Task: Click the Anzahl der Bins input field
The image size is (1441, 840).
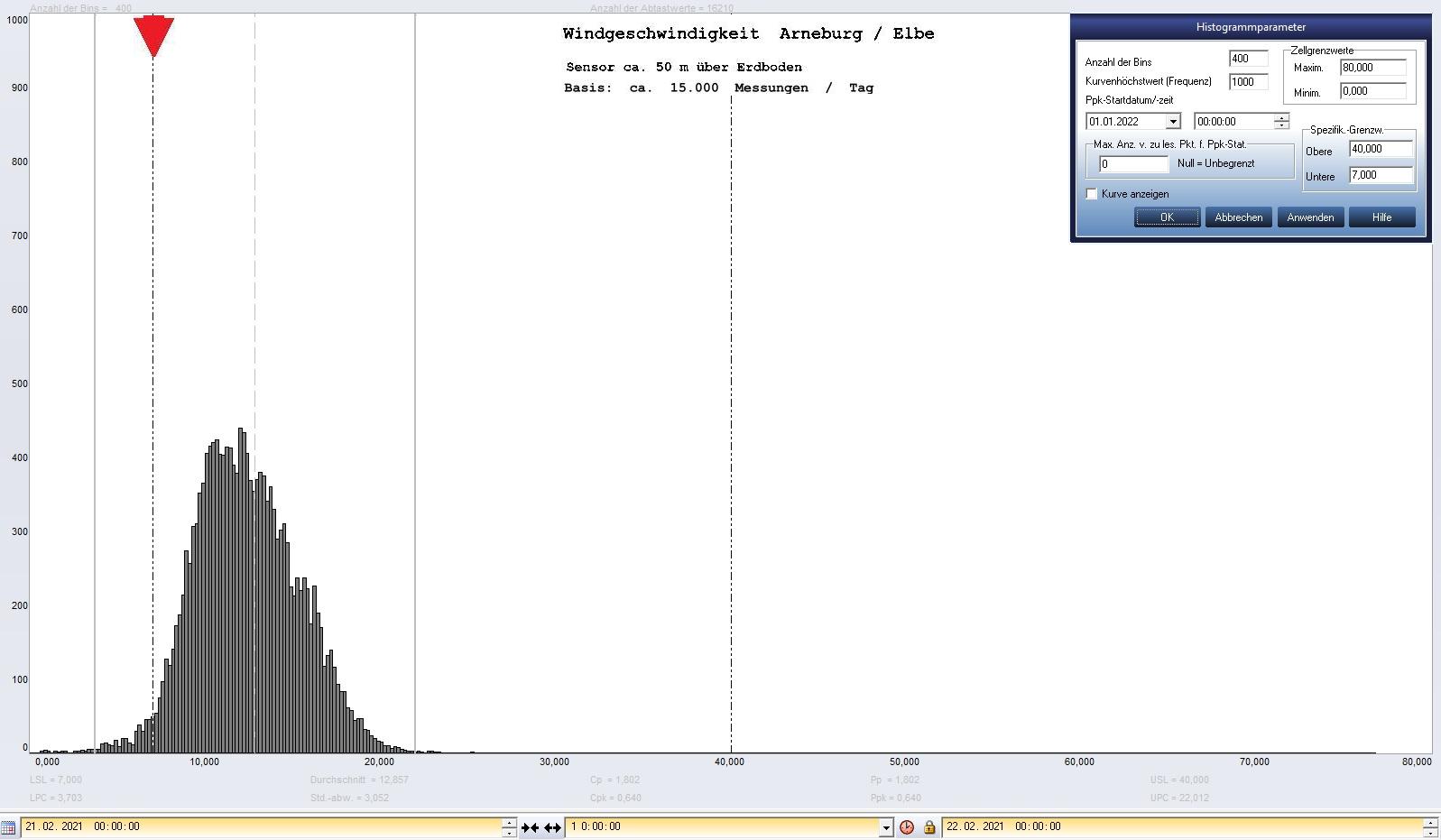Action: [x=1248, y=59]
